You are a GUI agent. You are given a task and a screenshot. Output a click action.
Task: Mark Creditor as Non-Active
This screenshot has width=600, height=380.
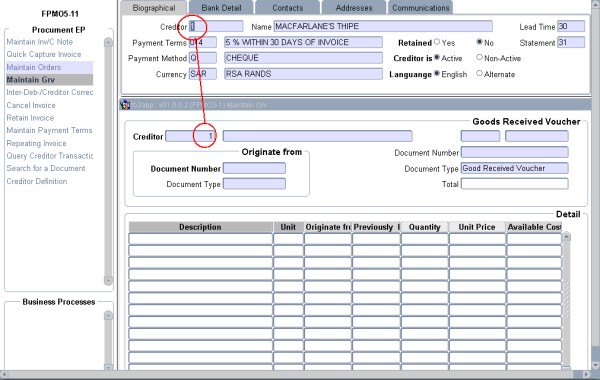479,57
